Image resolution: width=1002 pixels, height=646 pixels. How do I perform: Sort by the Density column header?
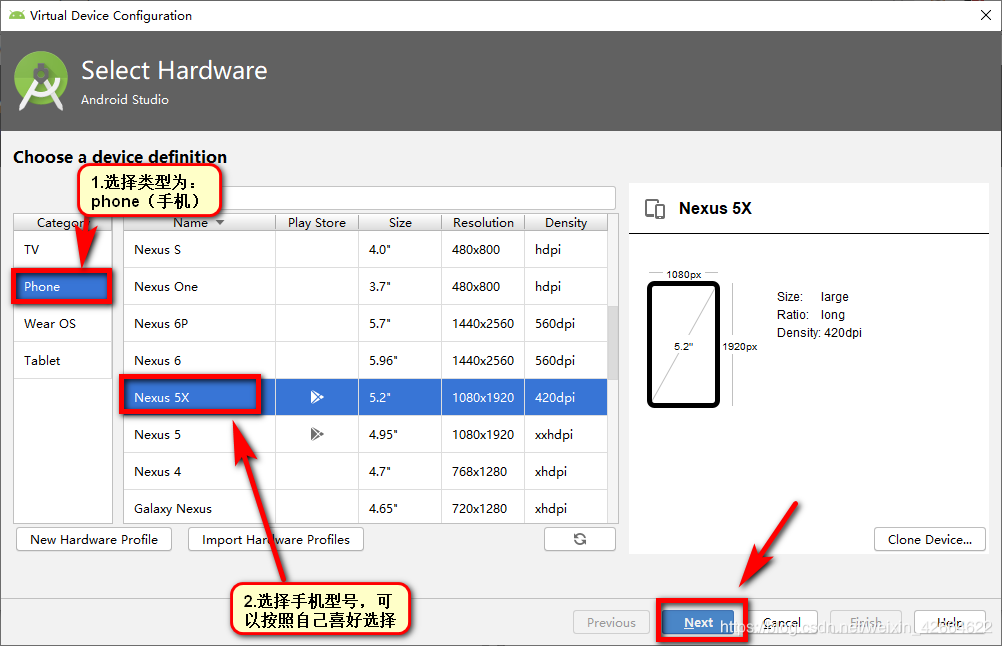pos(566,222)
